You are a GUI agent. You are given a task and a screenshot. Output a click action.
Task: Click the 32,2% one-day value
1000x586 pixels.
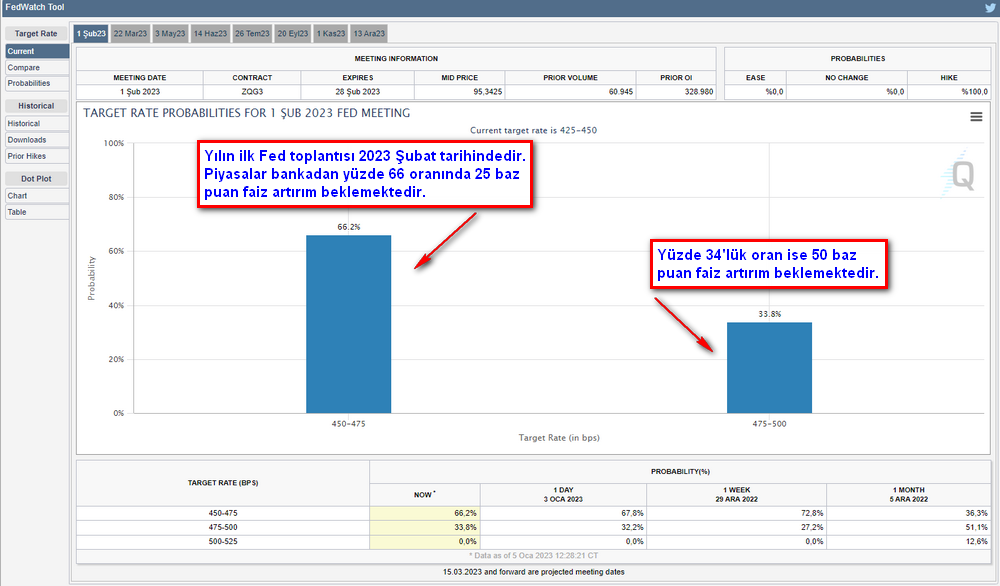click(x=632, y=527)
